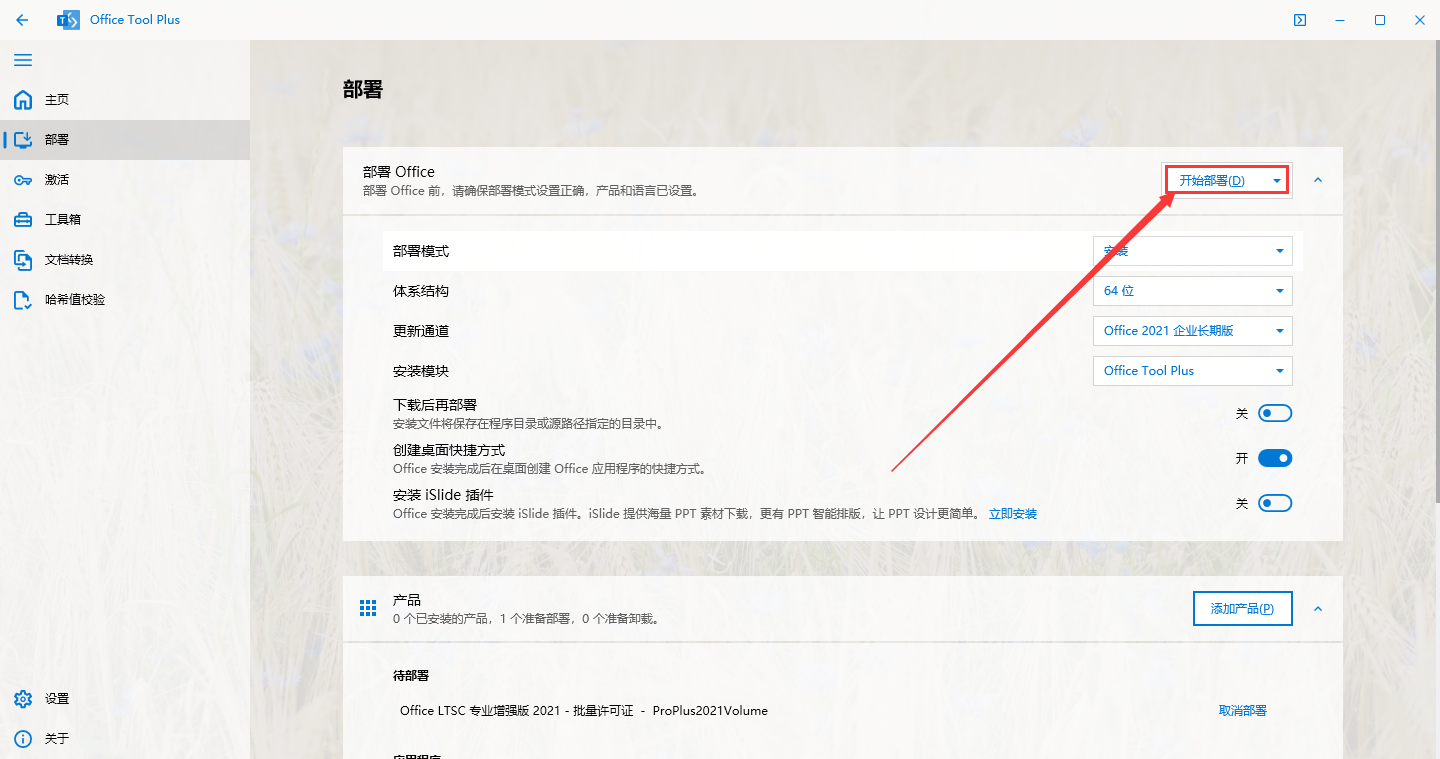
Task: Click the 取消部署 link for ProPlus2021Volume
Action: coord(1243,710)
